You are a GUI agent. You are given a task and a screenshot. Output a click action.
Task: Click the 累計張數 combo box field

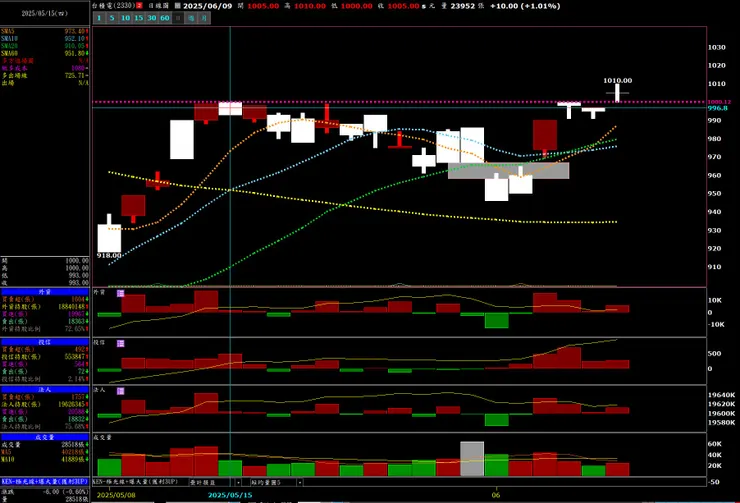[x=215, y=482]
